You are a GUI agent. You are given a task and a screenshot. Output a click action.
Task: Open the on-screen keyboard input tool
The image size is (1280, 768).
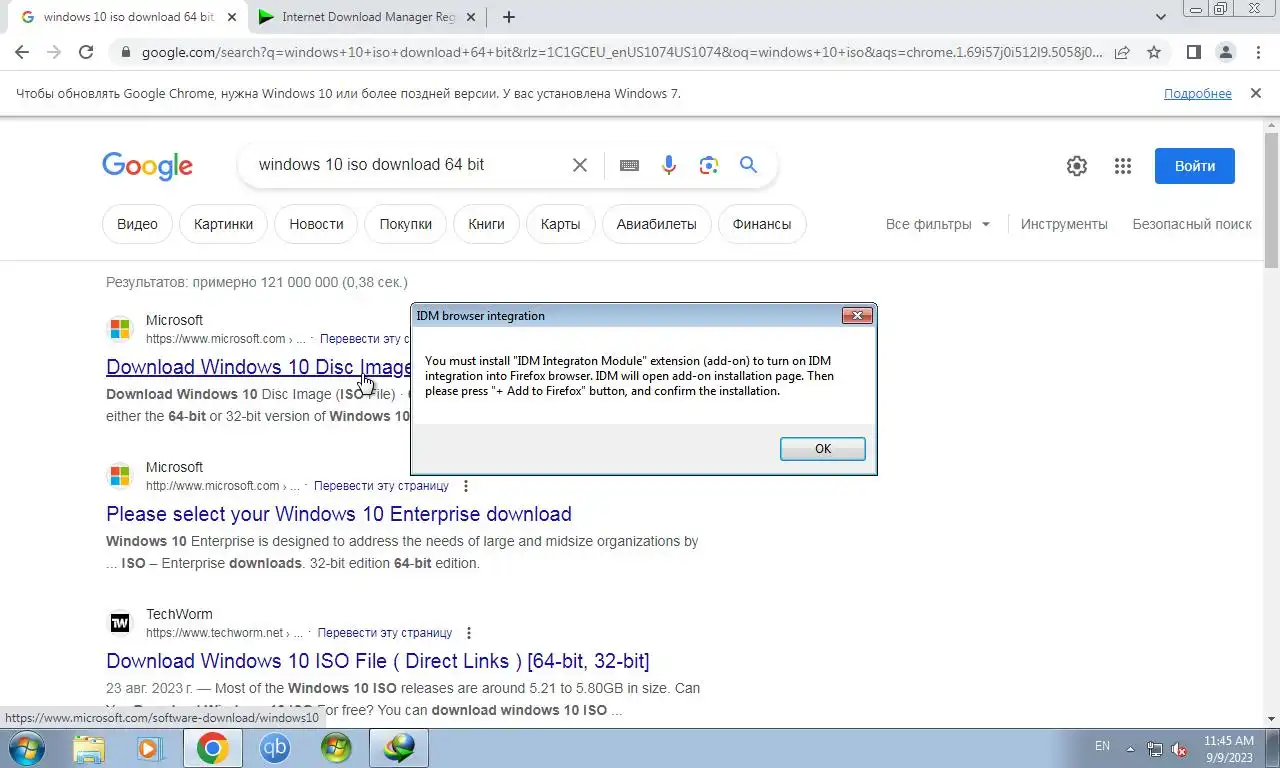pos(629,165)
